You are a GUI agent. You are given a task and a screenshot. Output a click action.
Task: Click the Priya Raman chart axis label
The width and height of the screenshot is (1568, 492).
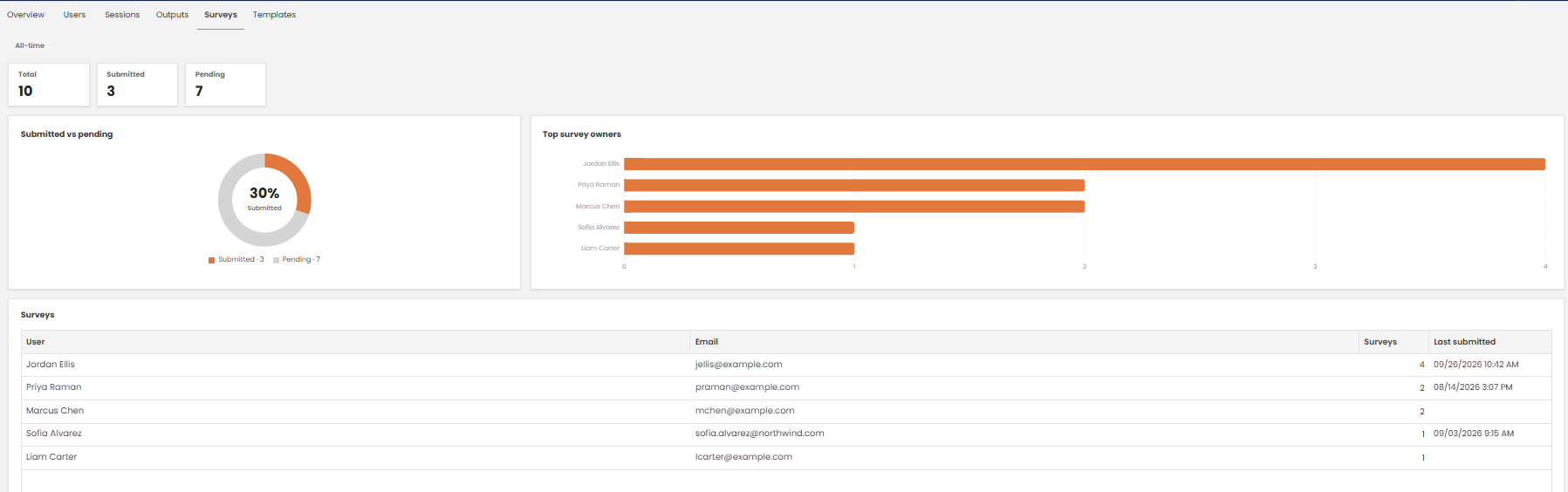[x=599, y=185]
